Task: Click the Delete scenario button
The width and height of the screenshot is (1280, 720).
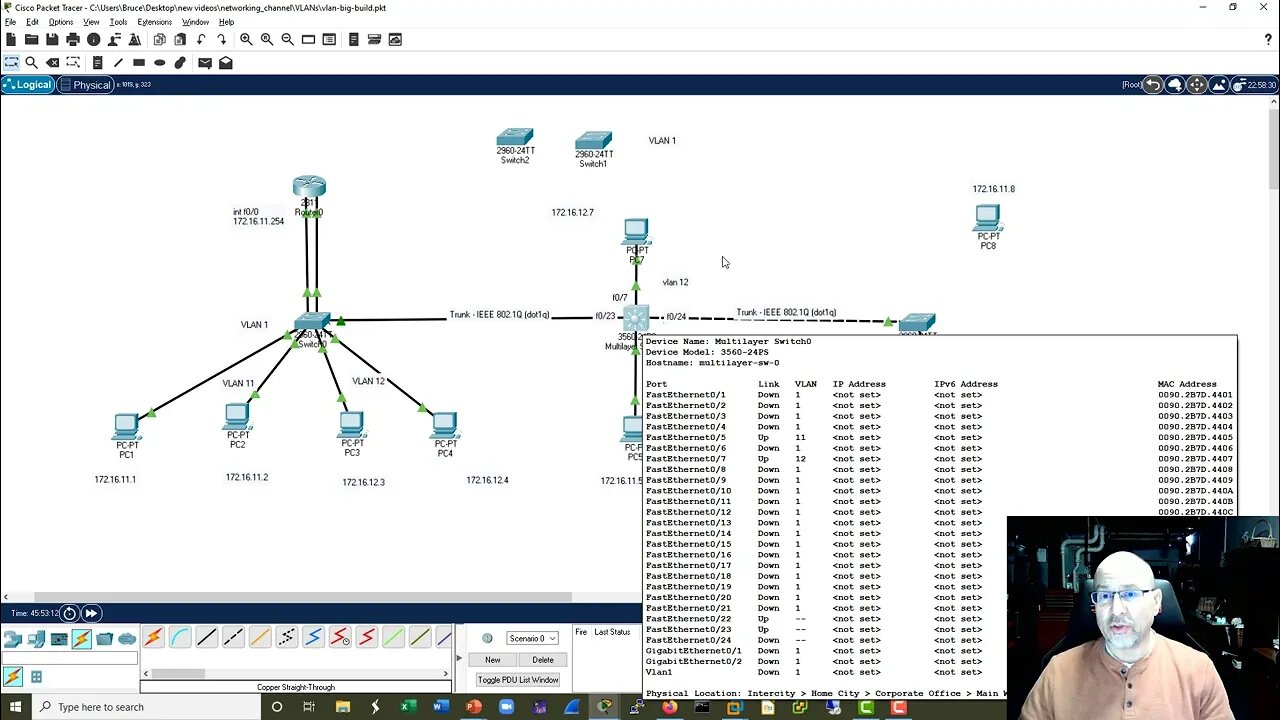Action: [543, 660]
